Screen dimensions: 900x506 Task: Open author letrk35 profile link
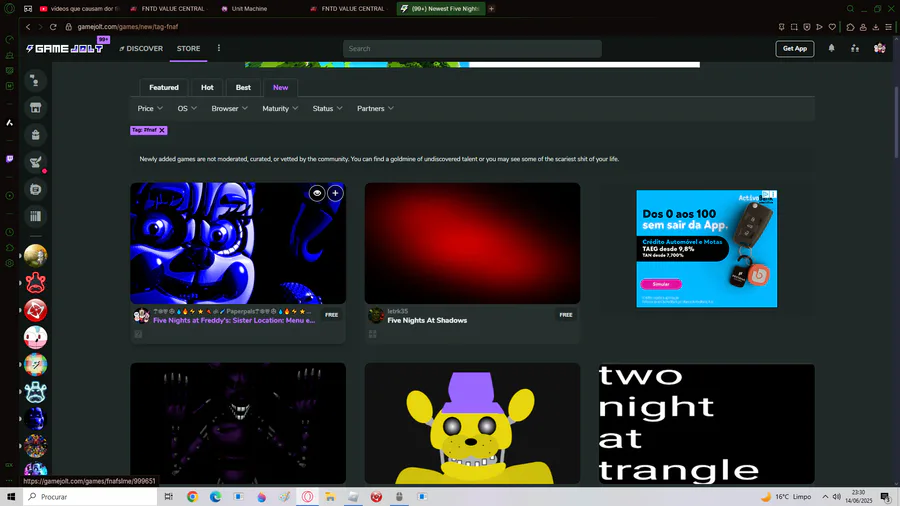pos(397,311)
